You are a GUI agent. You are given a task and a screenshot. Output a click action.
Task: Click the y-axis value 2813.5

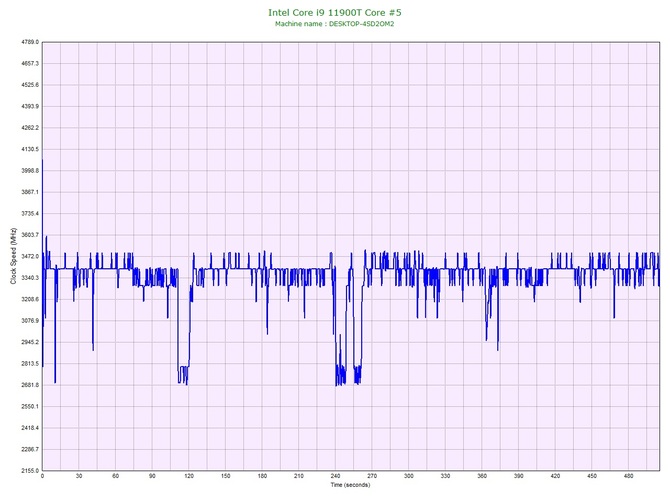click(30, 364)
